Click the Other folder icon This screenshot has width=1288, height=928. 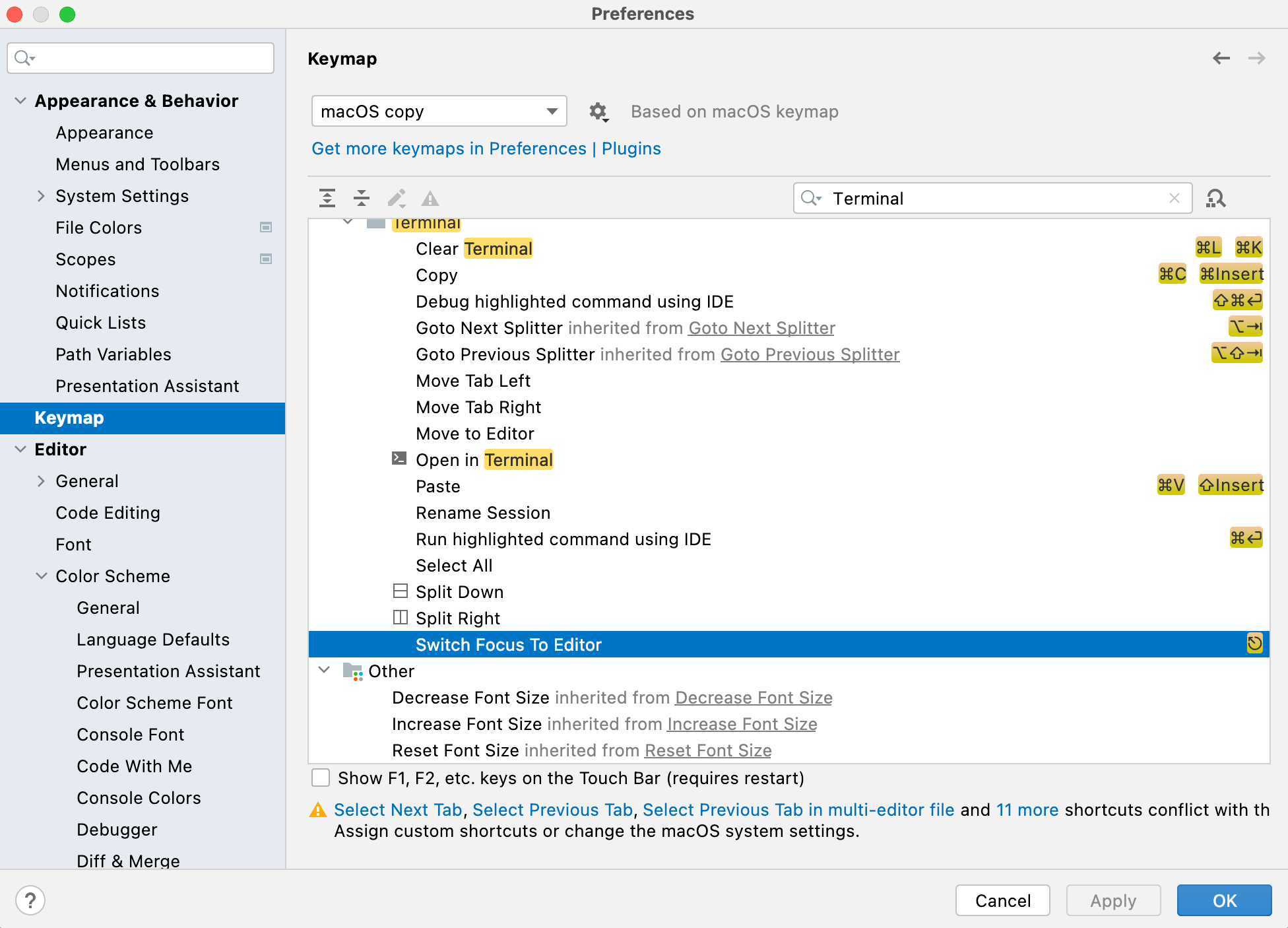pyautogui.click(x=353, y=671)
